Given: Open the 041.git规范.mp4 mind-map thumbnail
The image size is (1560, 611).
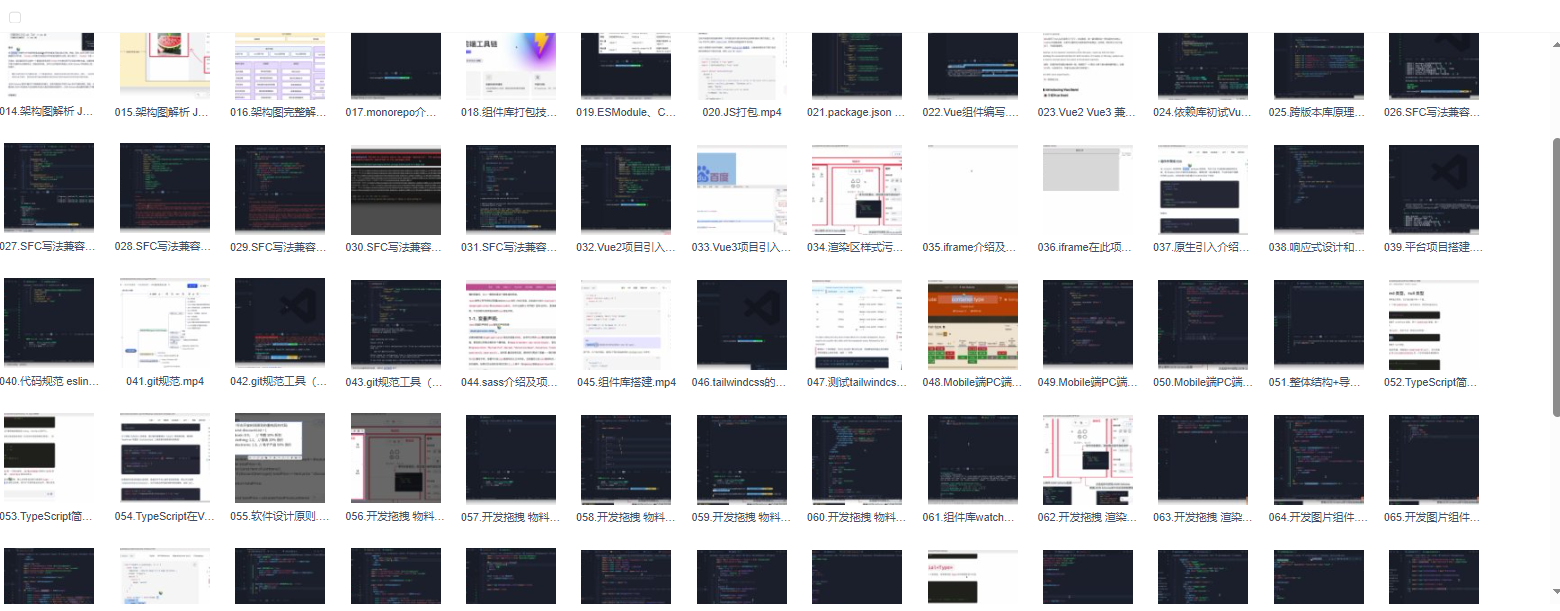Looking at the screenshot, I should (x=165, y=323).
